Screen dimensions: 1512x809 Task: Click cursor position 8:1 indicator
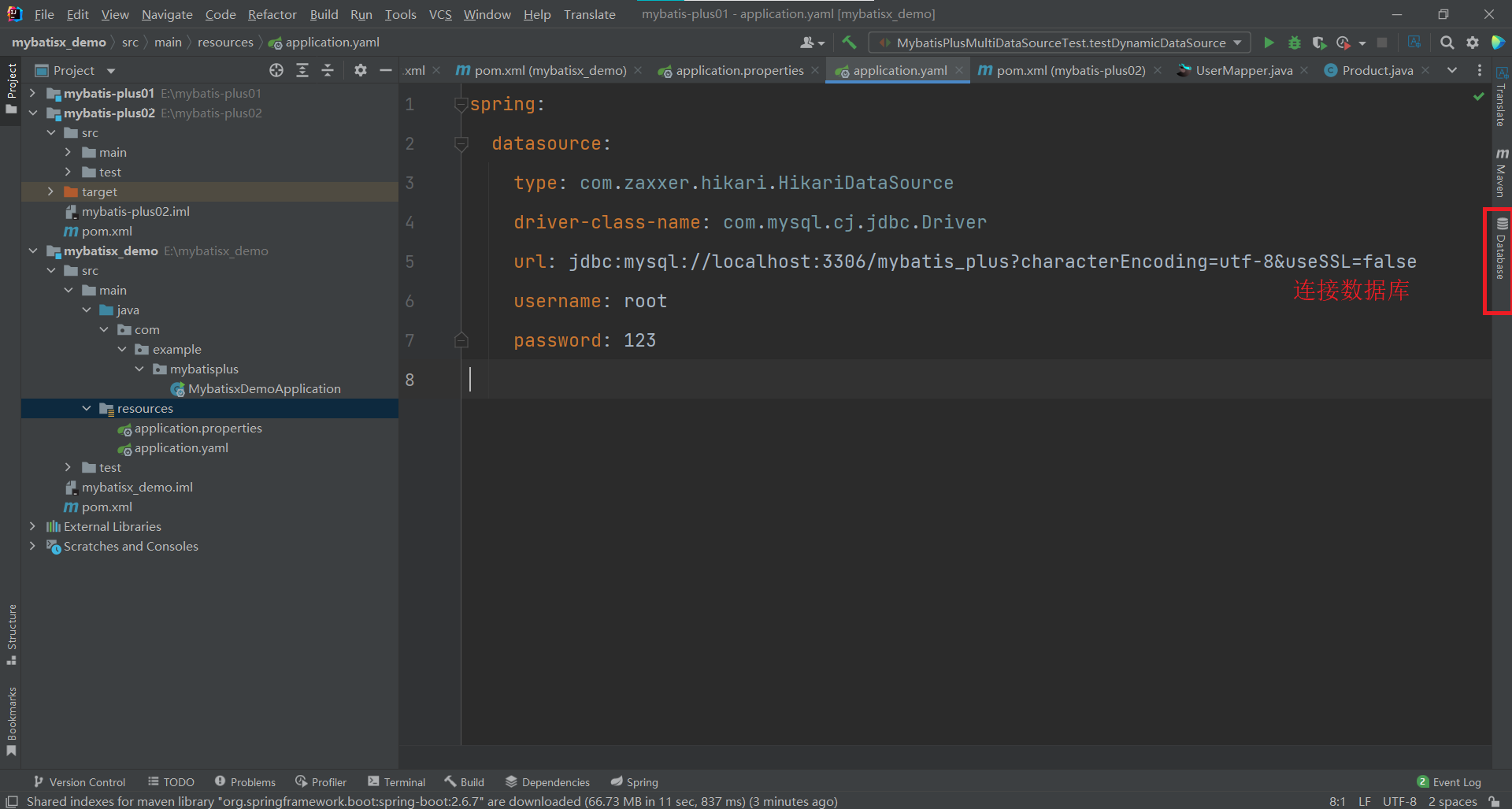pos(1337,801)
